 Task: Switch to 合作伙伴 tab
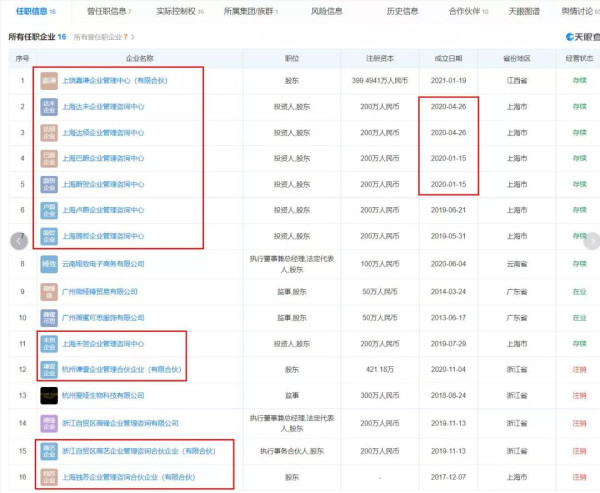tap(468, 11)
